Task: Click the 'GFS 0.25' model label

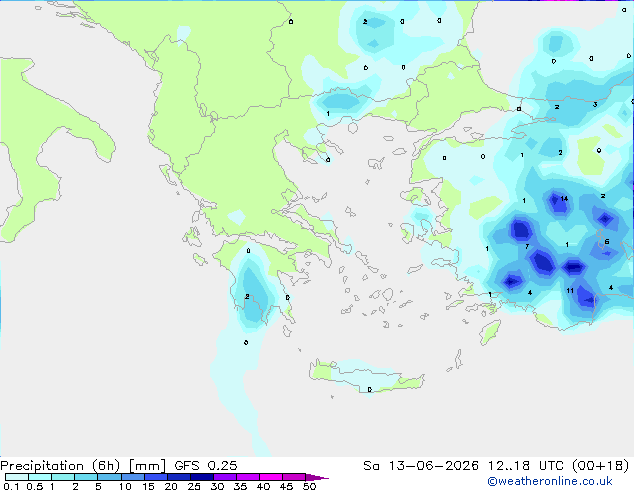Action: click(x=206, y=466)
